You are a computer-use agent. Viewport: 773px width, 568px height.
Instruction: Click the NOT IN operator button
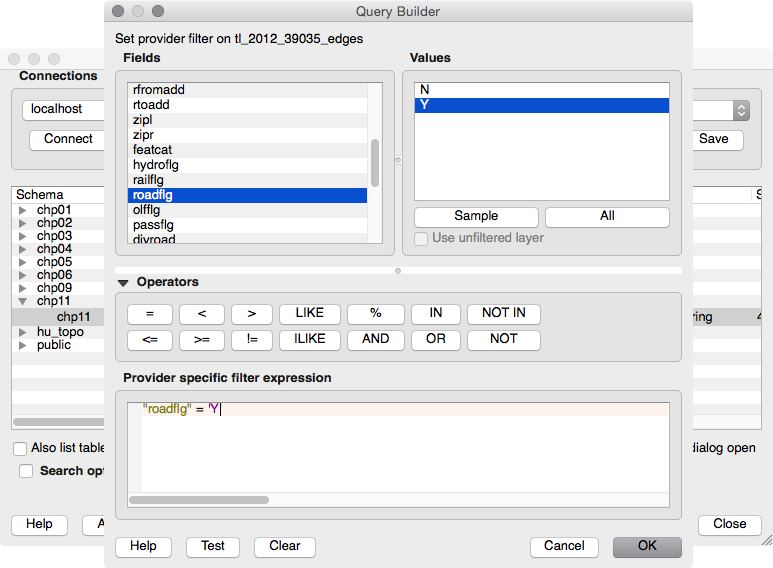coord(503,313)
